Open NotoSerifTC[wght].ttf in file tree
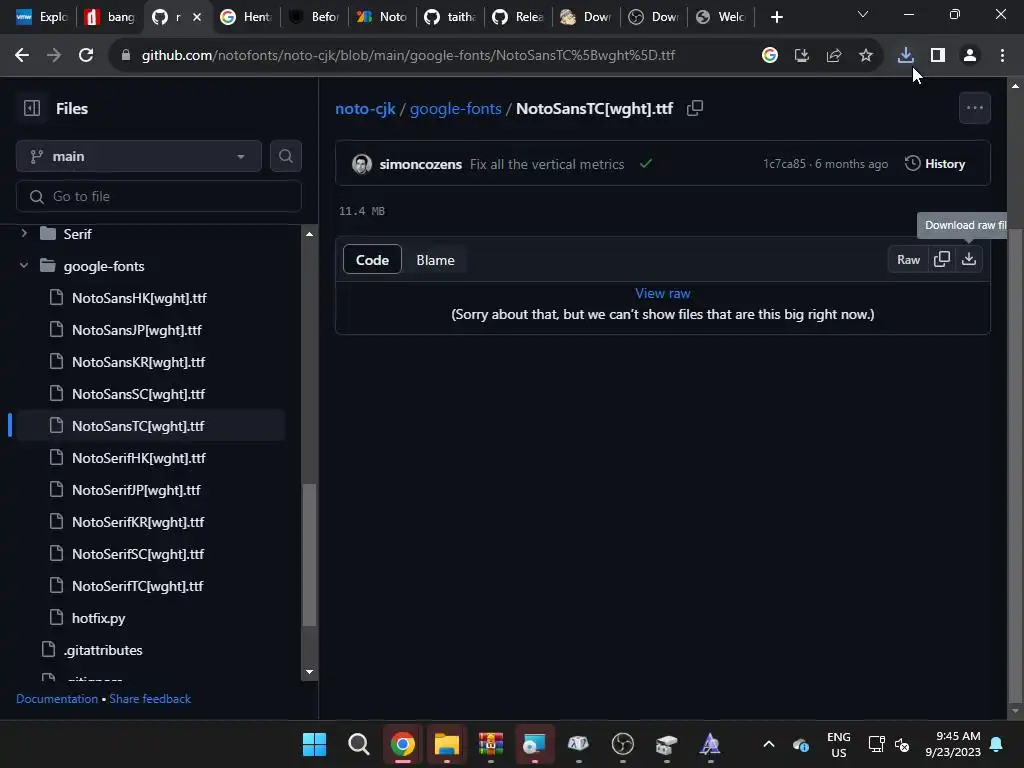This screenshot has width=1024, height=768. point(137,586)
